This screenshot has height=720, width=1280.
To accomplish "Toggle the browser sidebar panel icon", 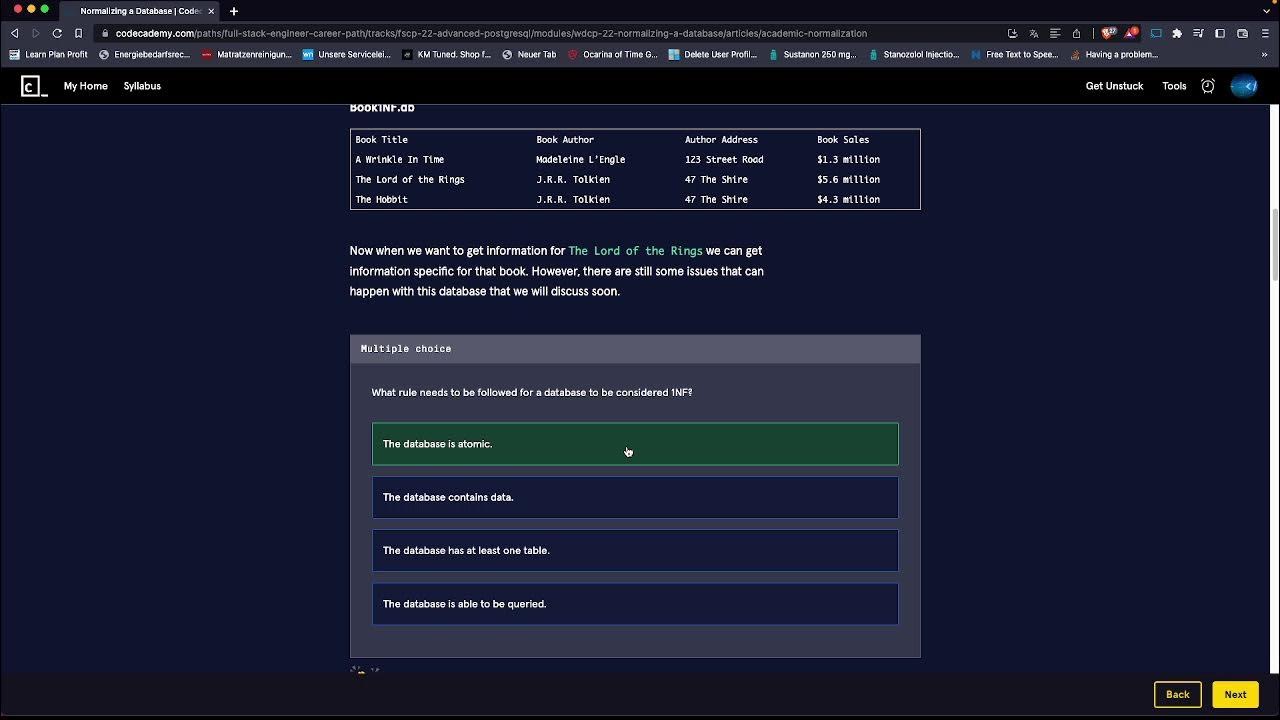I will click(1220, 33).
